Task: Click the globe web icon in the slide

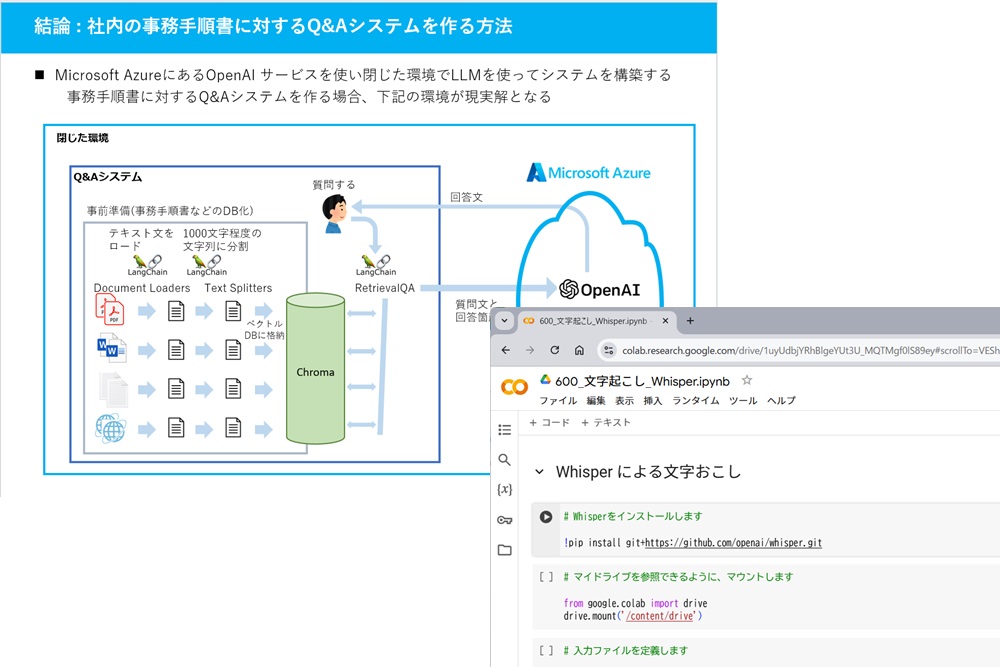Action: point(111,429)
